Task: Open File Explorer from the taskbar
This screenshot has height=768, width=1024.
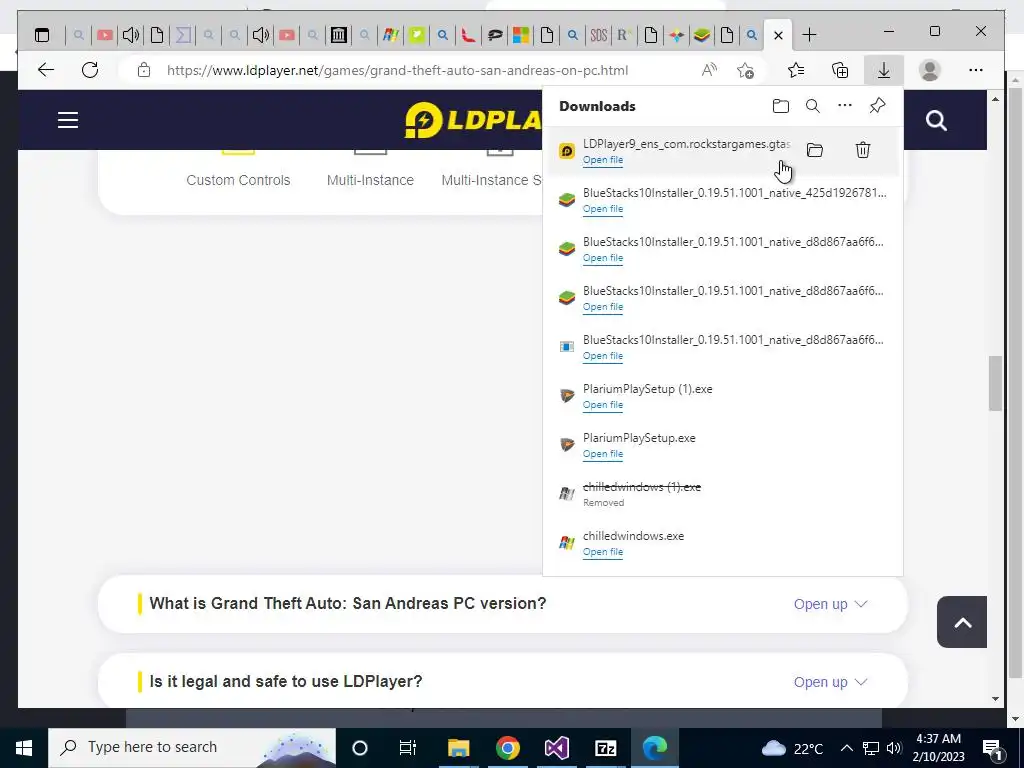Action: 458,748
